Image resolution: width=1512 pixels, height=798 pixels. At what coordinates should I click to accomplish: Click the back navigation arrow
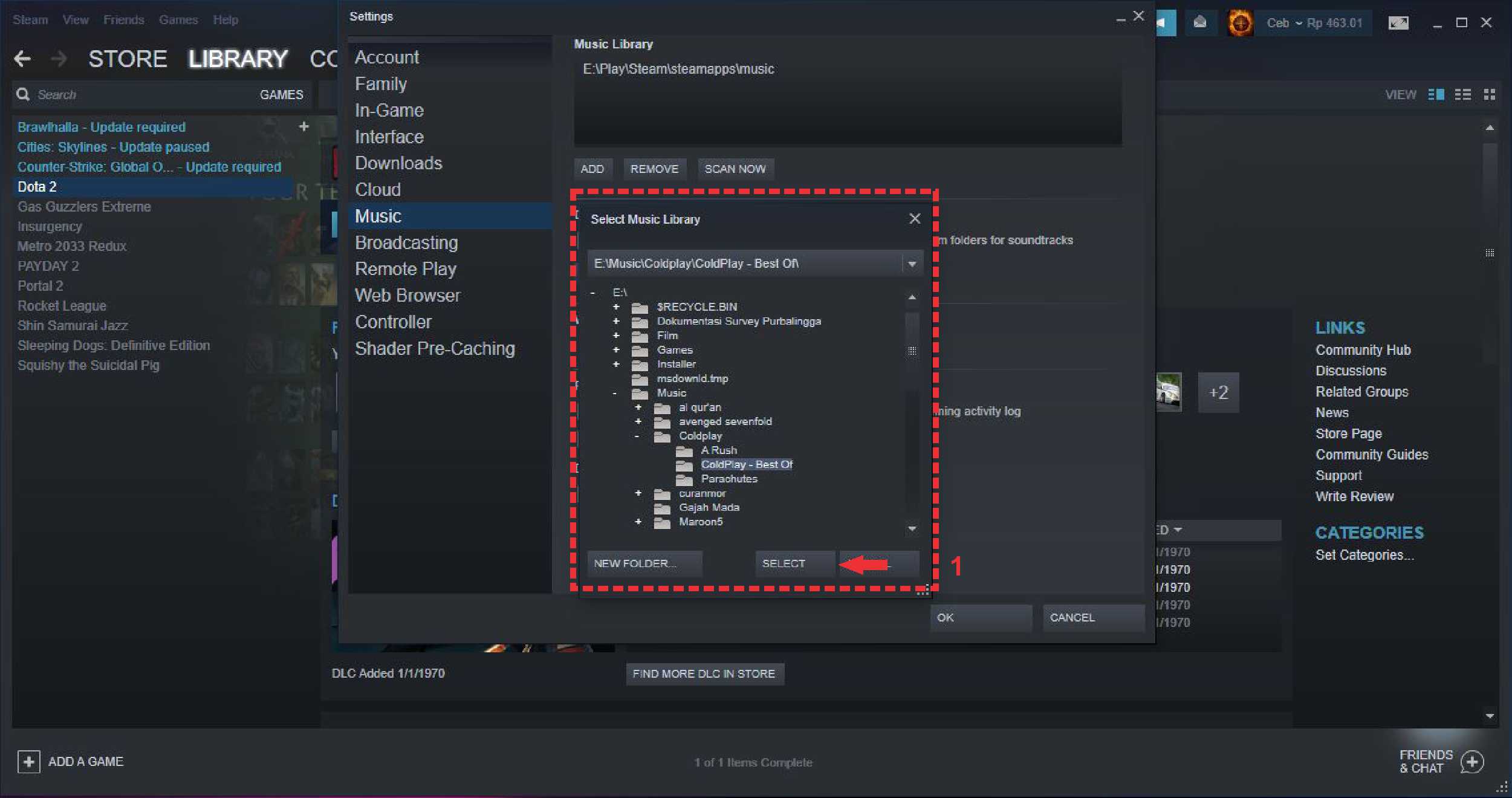[22, 59]
